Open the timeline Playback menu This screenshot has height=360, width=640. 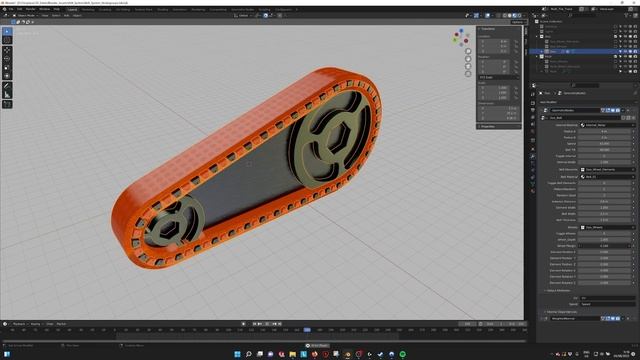tap(19, 324)
